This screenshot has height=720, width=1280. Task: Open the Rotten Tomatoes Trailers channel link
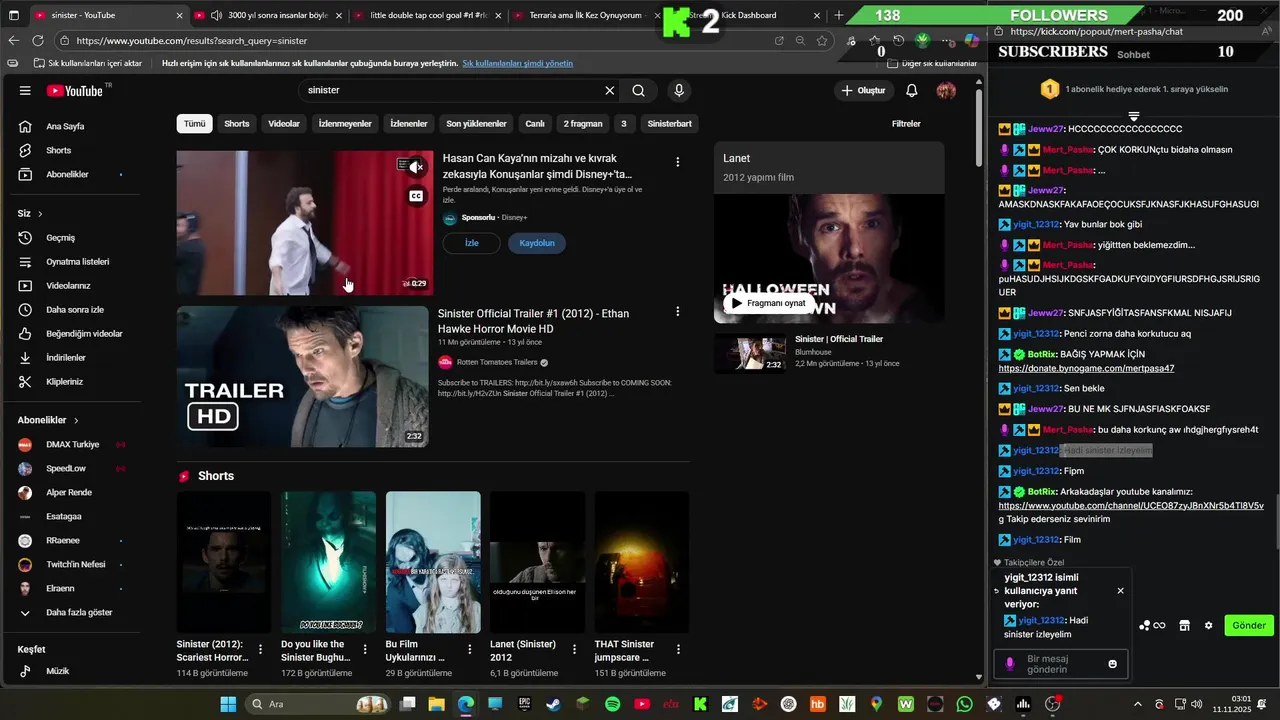coord(497,362)
